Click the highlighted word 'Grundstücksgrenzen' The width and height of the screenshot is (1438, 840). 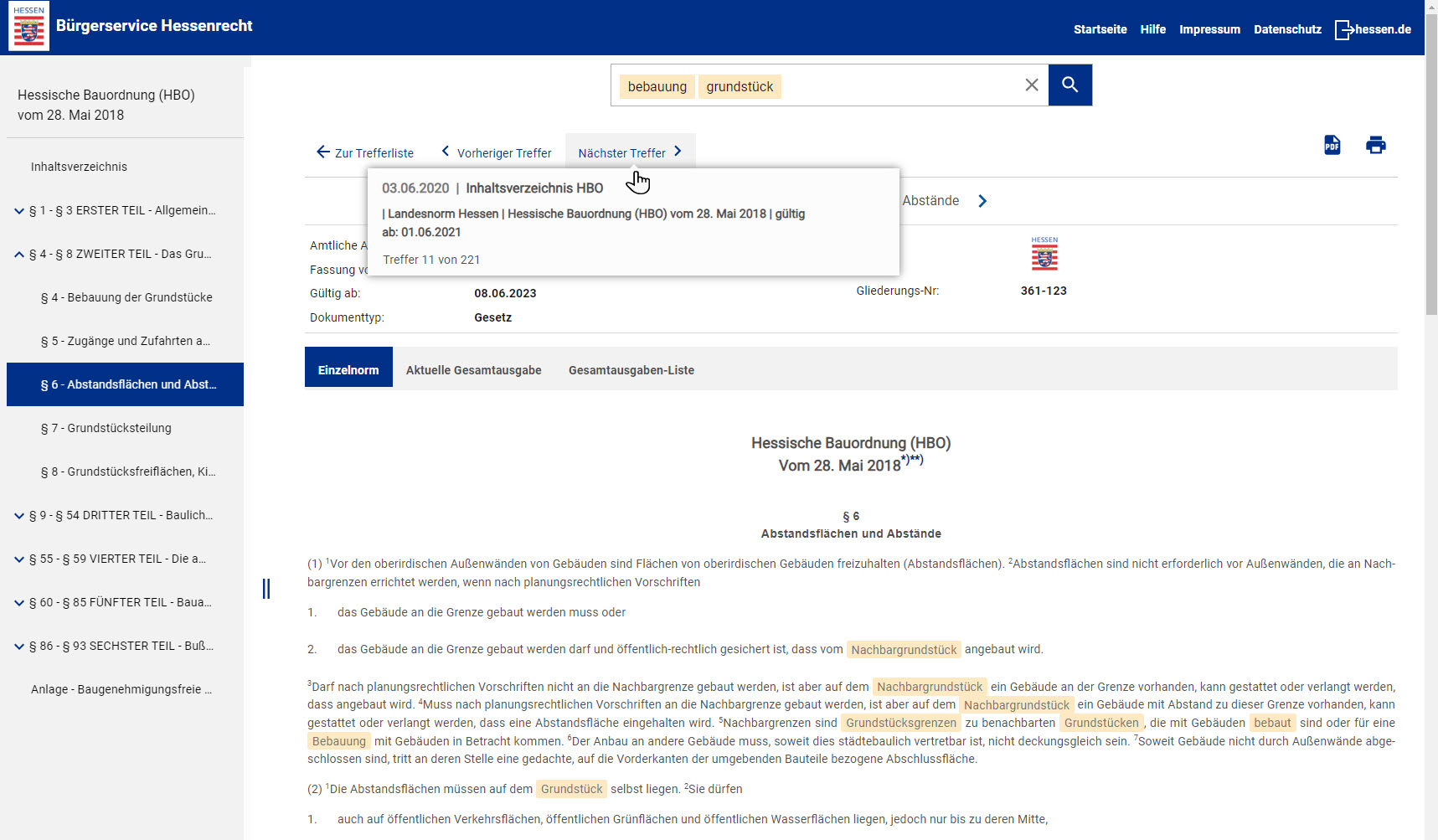tap(900, 723)
